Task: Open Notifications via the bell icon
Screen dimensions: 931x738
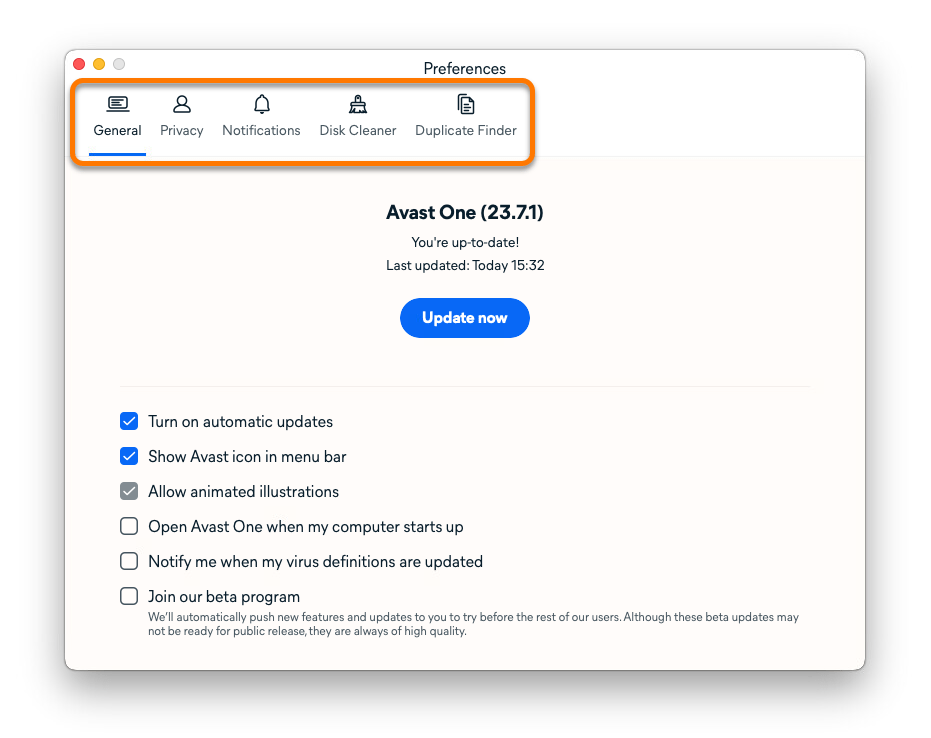Action: [x=261, y=104]
